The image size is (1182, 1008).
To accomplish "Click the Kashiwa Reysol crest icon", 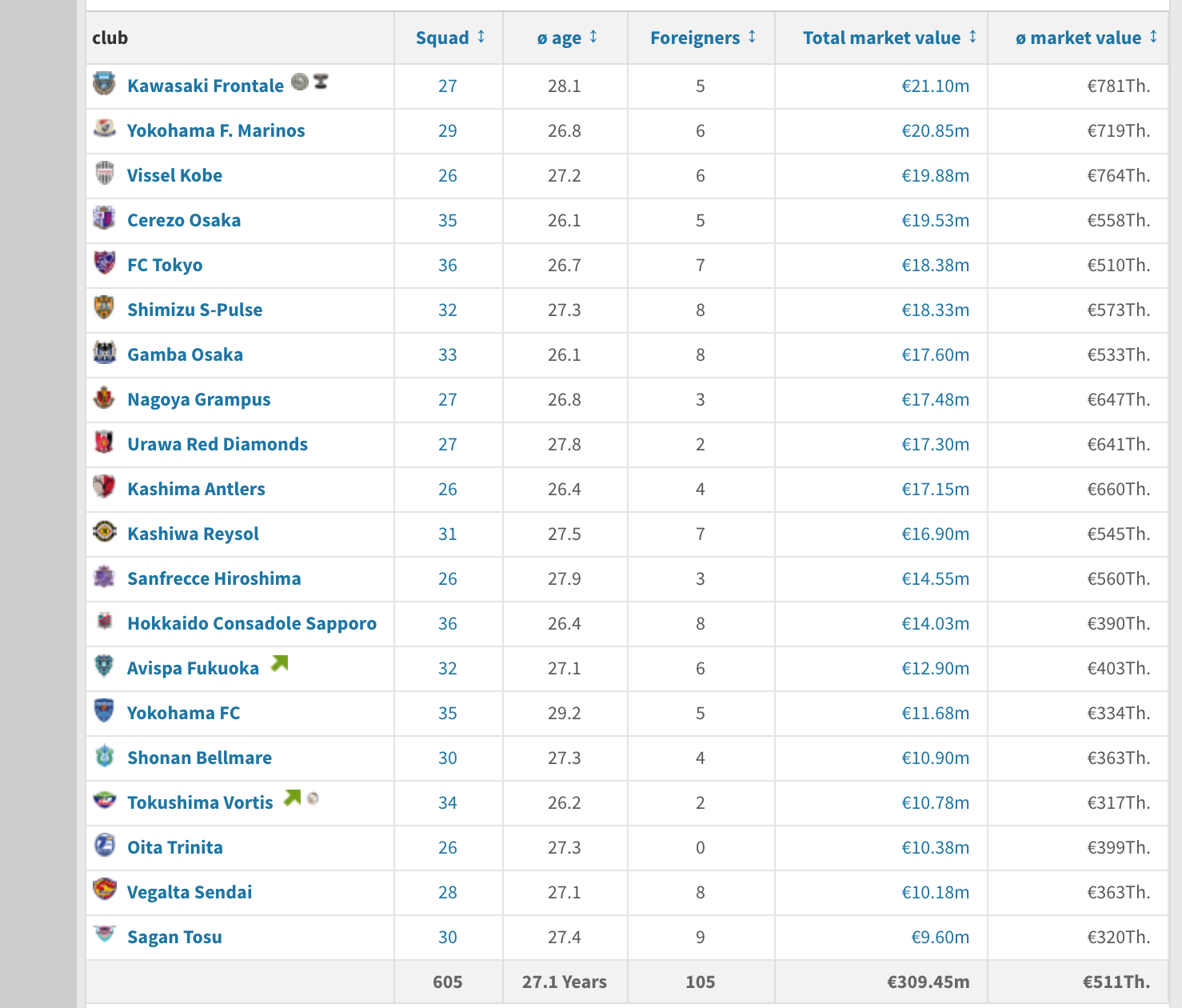I will point(104,532).
